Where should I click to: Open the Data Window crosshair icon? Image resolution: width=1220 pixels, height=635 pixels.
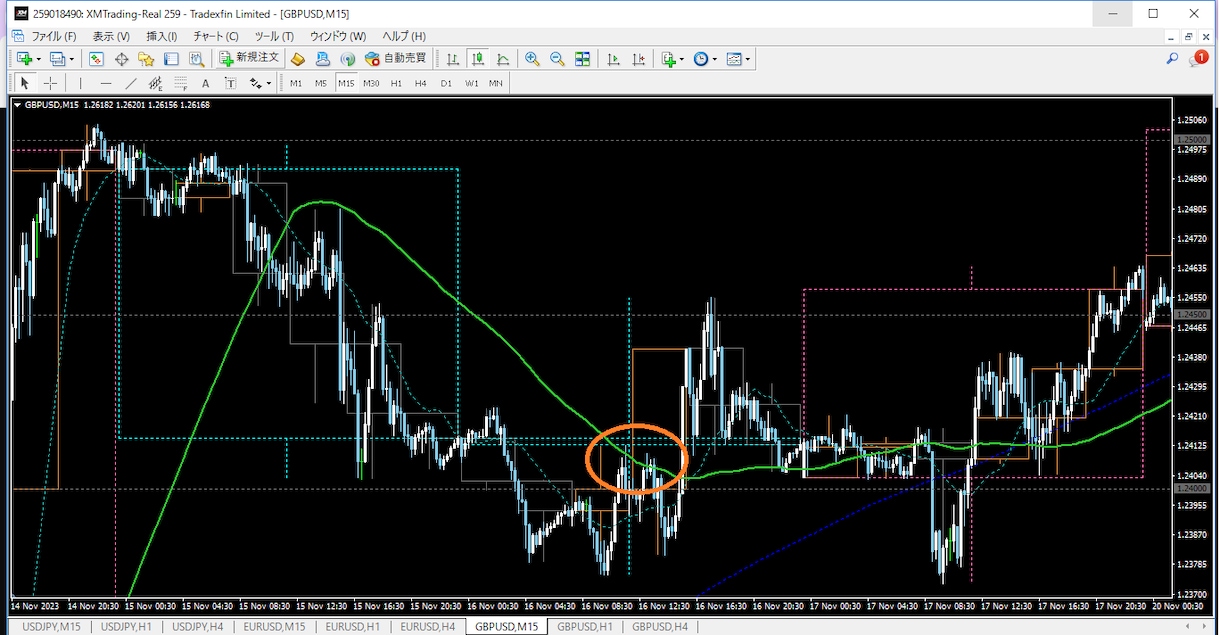122,59
